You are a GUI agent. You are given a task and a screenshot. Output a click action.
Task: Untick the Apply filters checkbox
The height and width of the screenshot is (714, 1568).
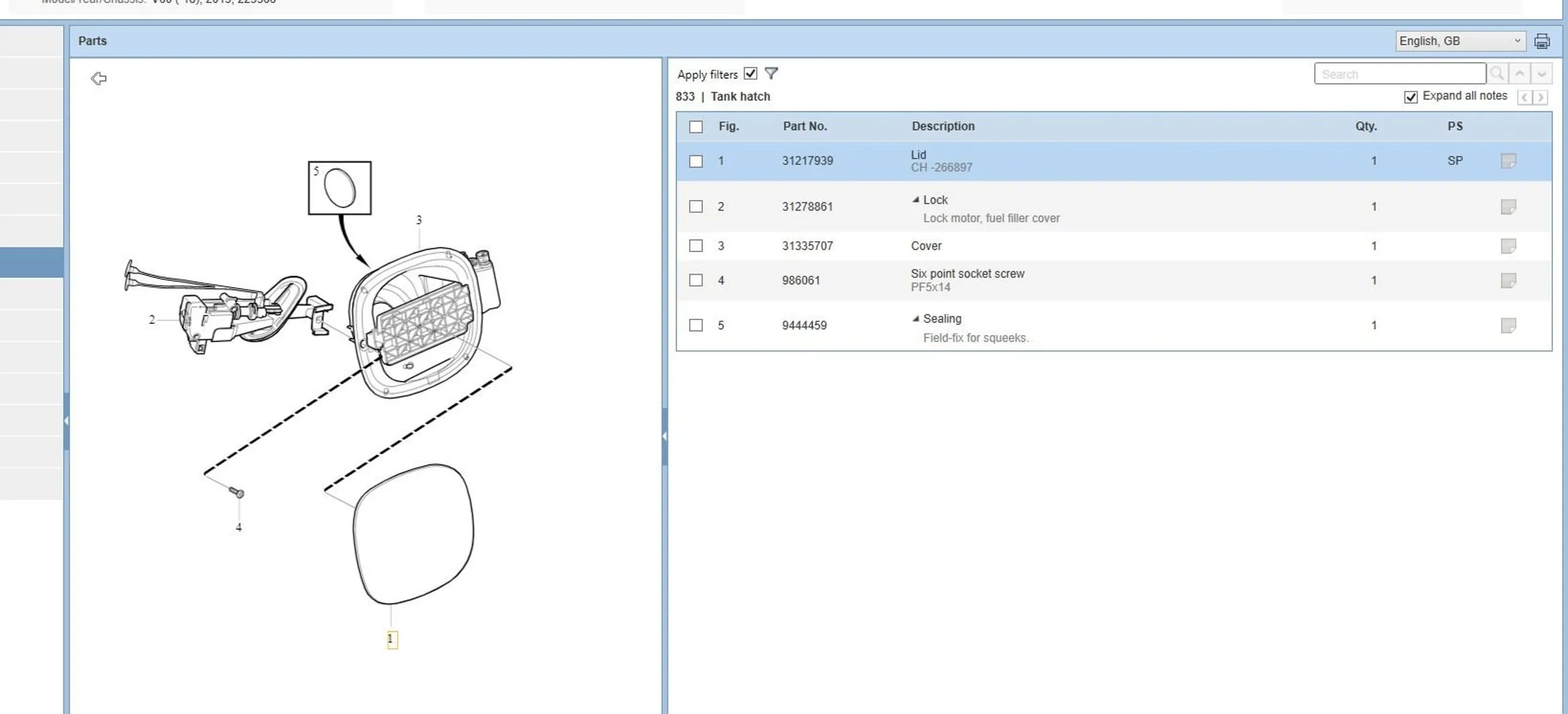[x=750, y=73]
